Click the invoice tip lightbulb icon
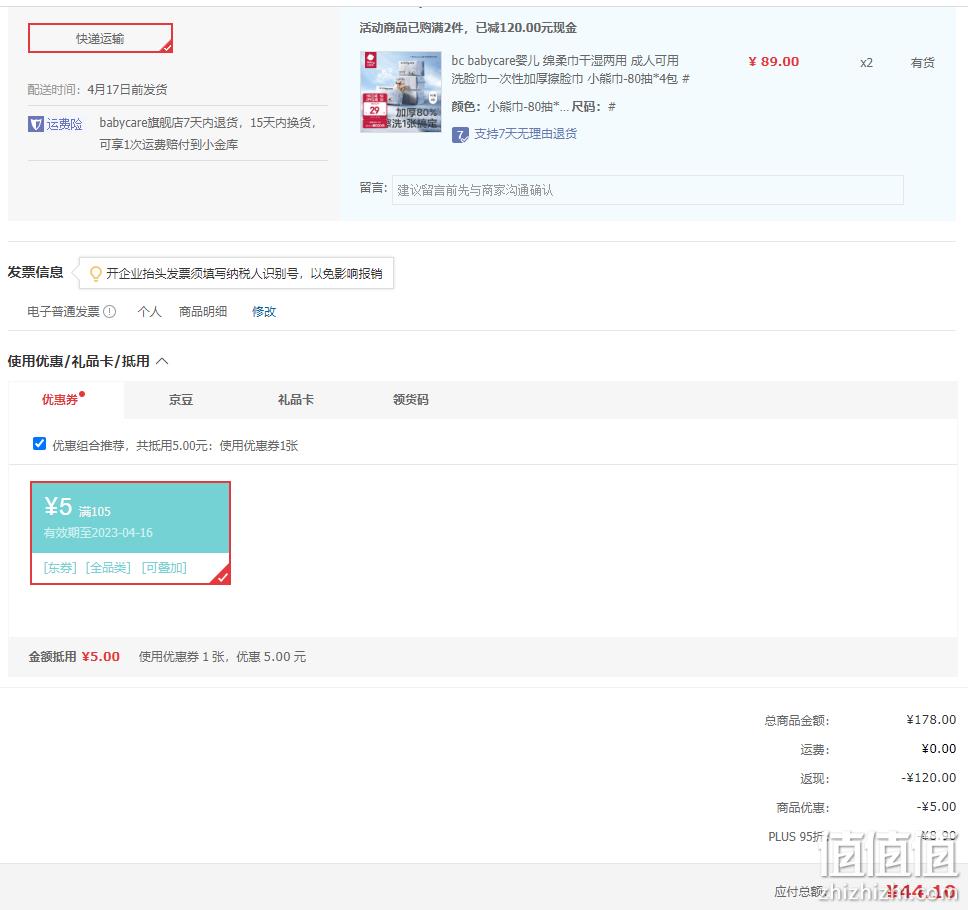 click(96, 273)
